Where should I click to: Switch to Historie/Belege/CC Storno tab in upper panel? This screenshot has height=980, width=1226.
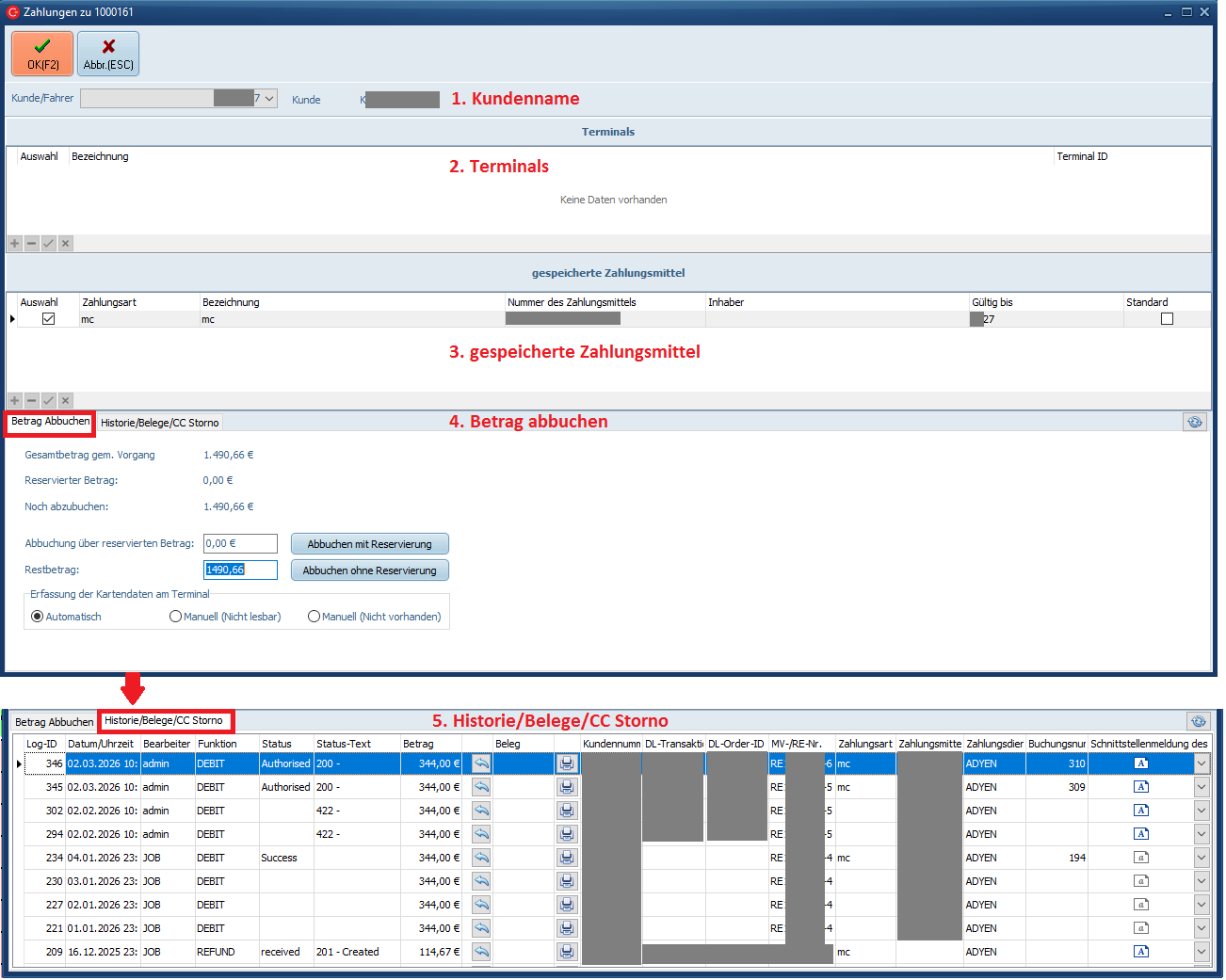tap(159, 423)
